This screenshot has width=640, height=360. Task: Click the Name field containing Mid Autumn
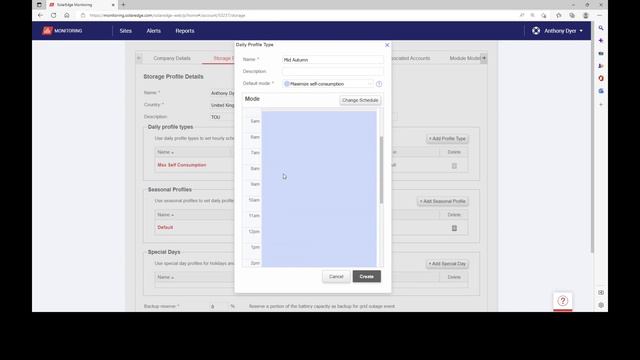pyautogui.click(x=333, y=60)
